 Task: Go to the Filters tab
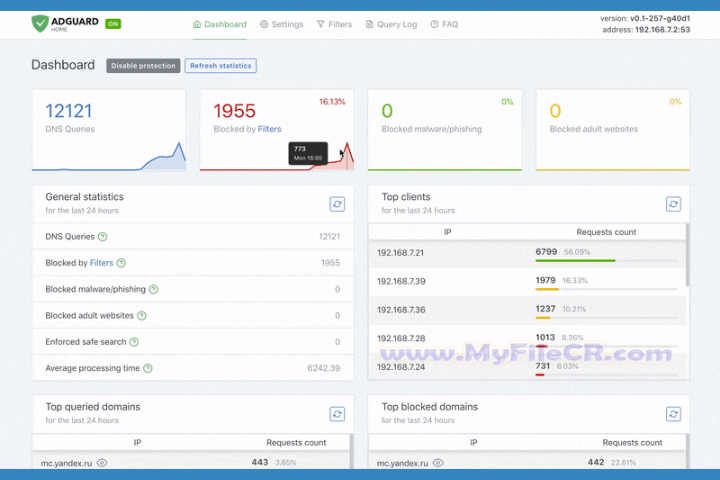pyautogui.click(x=334, y=24)
